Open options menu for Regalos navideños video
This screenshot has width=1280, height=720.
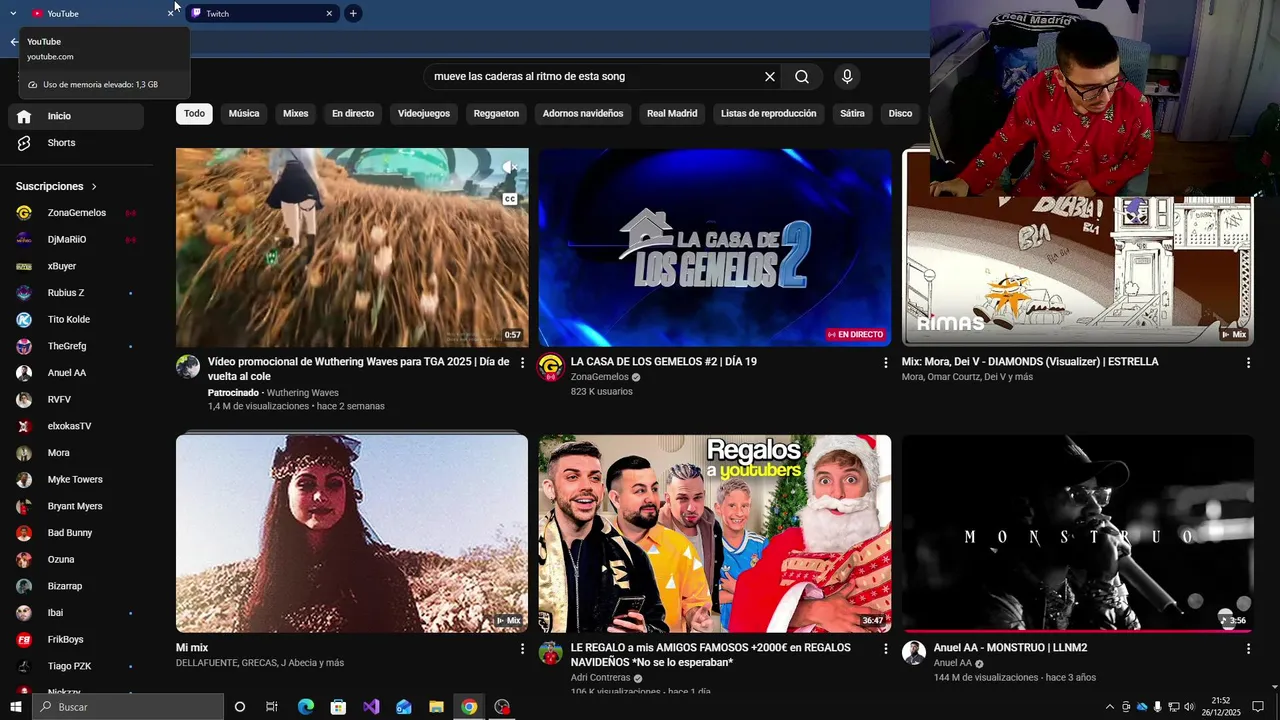(x=885, y=649)
